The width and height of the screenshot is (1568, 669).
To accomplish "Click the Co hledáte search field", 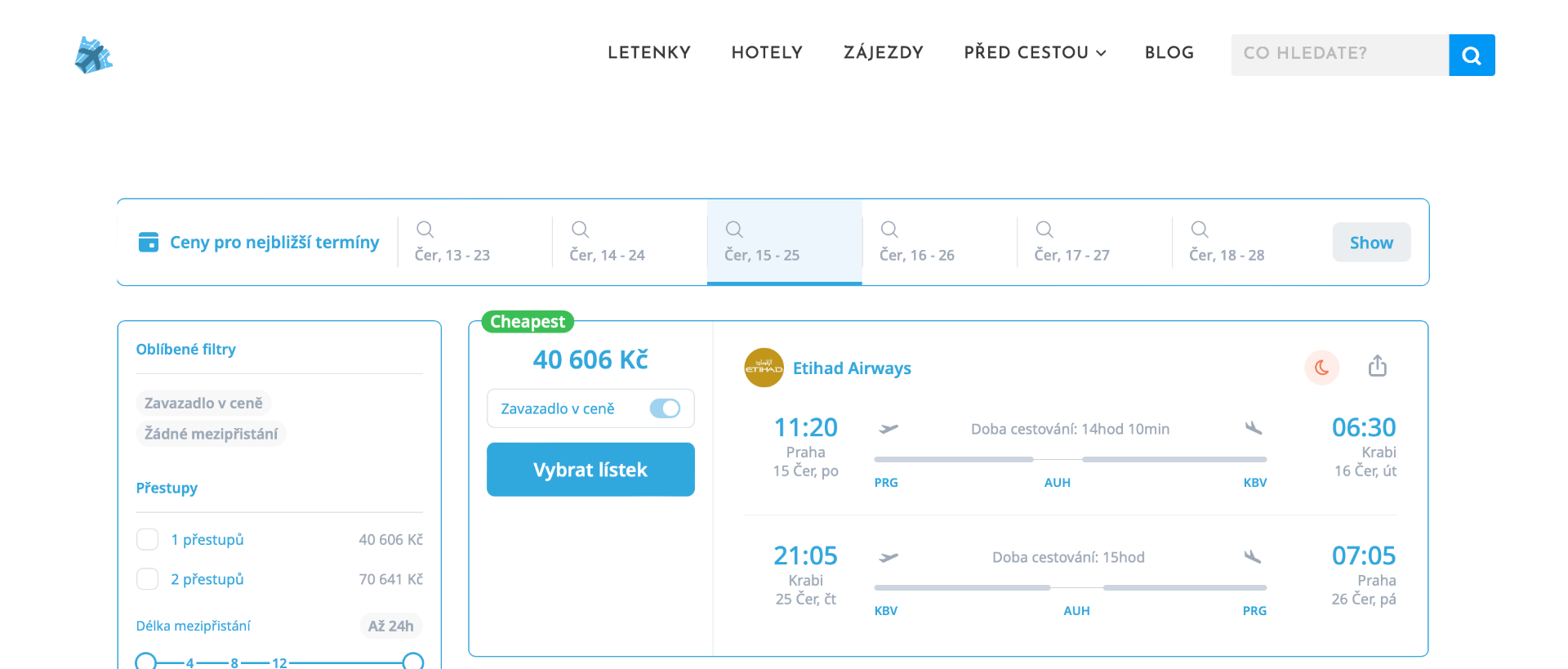I will coord(1339,55).
